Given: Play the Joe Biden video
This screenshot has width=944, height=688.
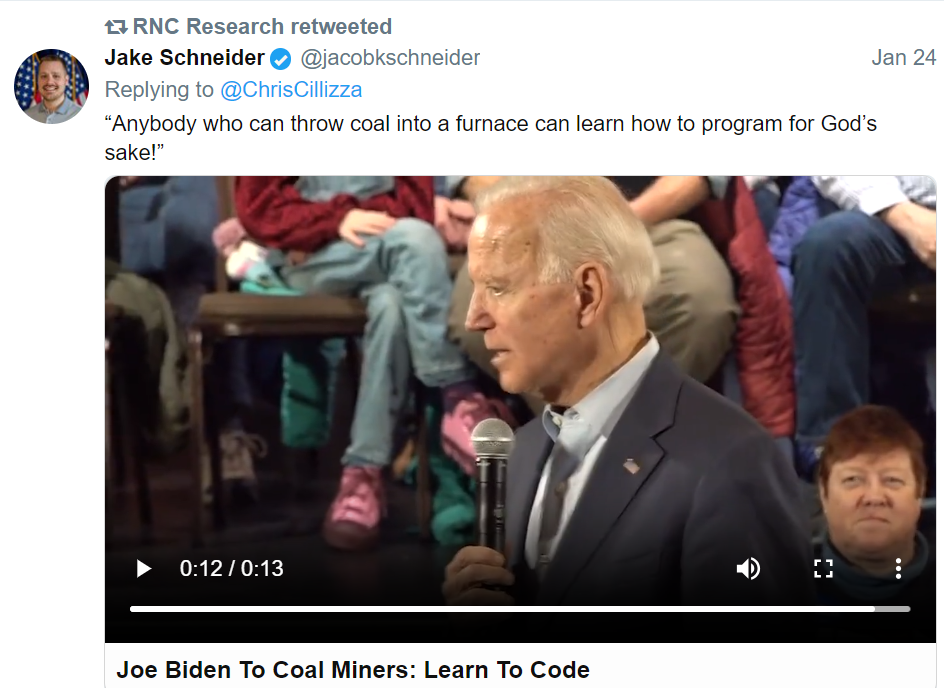Looking at the screenshot, I should (143, 569).
